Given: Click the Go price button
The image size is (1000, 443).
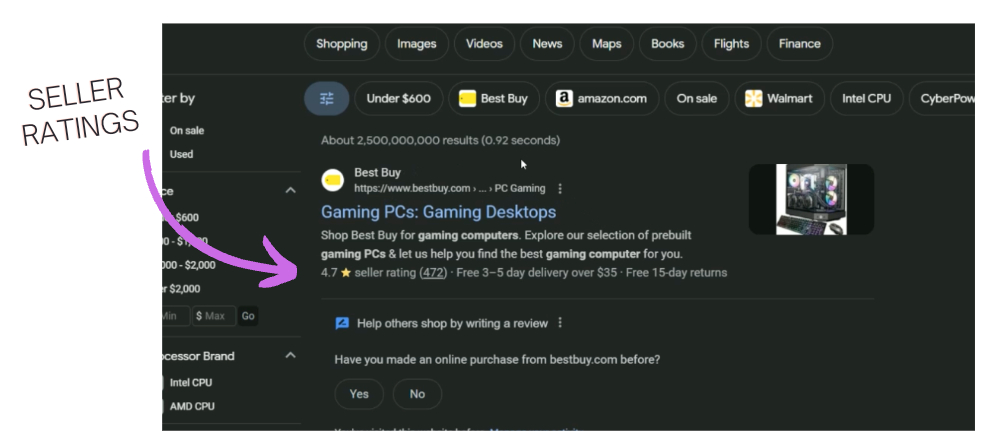Looking at the screenshot, I should click(x=248, y=316).
